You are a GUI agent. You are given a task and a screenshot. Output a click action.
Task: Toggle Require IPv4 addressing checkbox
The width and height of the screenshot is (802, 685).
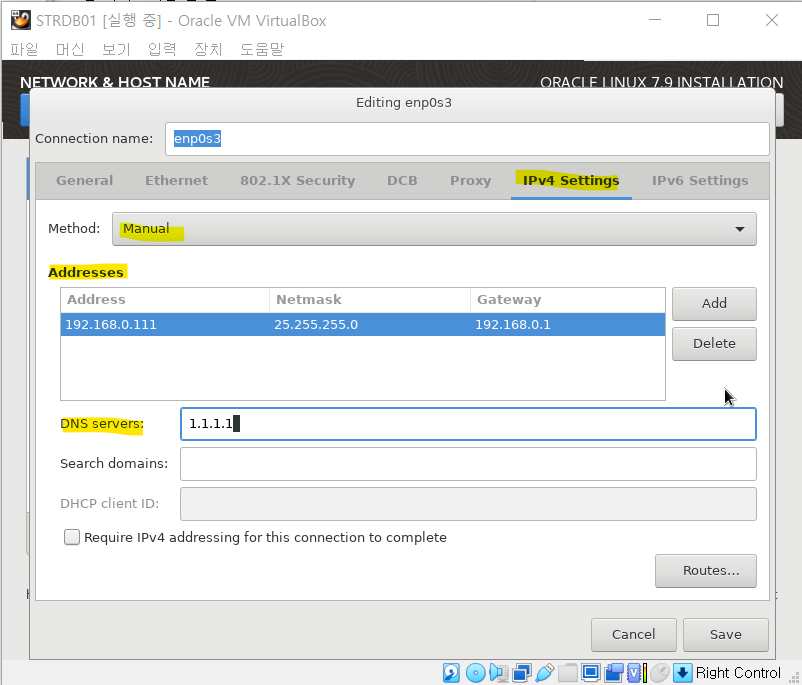(x=72, y=537)
